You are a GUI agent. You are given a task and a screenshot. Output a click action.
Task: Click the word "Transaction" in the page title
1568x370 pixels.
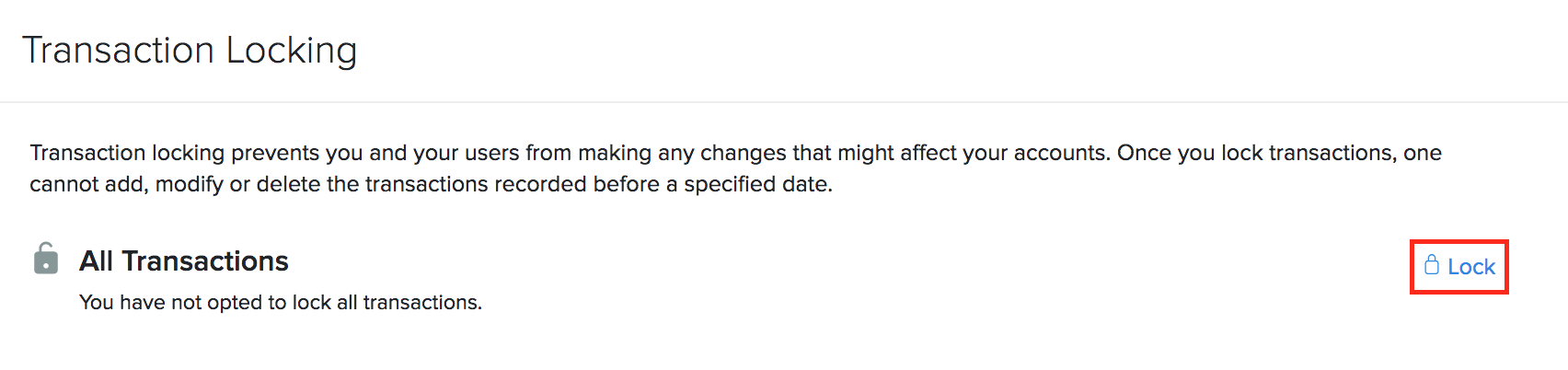(x=118, y=51)
